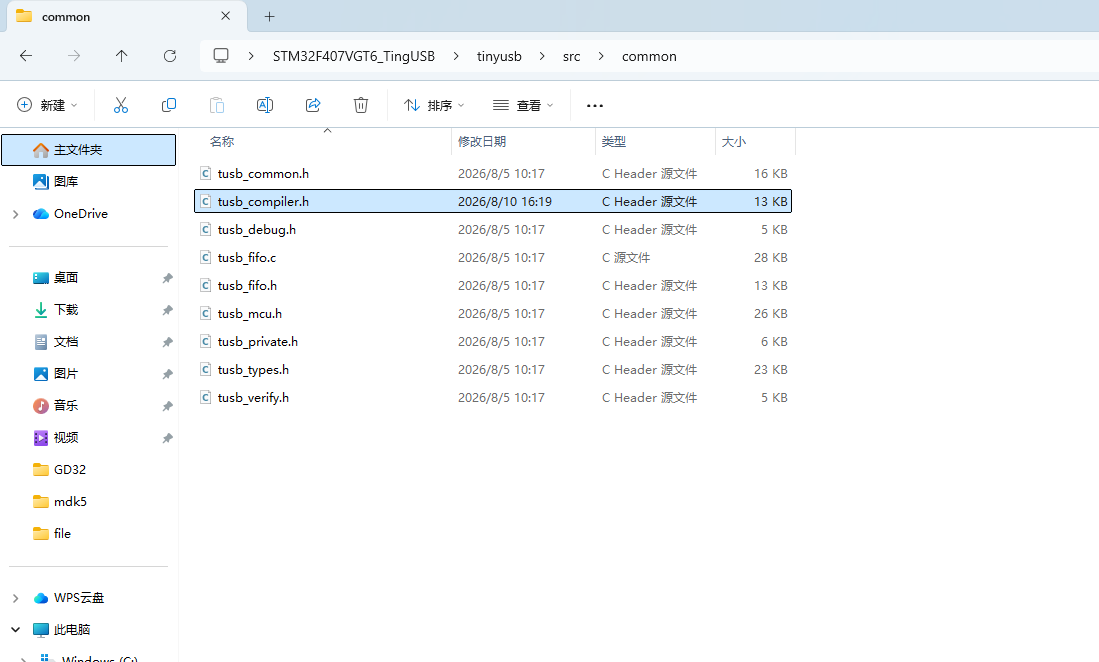Select file tusb_compiler.h
Screen dimensions: 1099x662
[493, 201]
